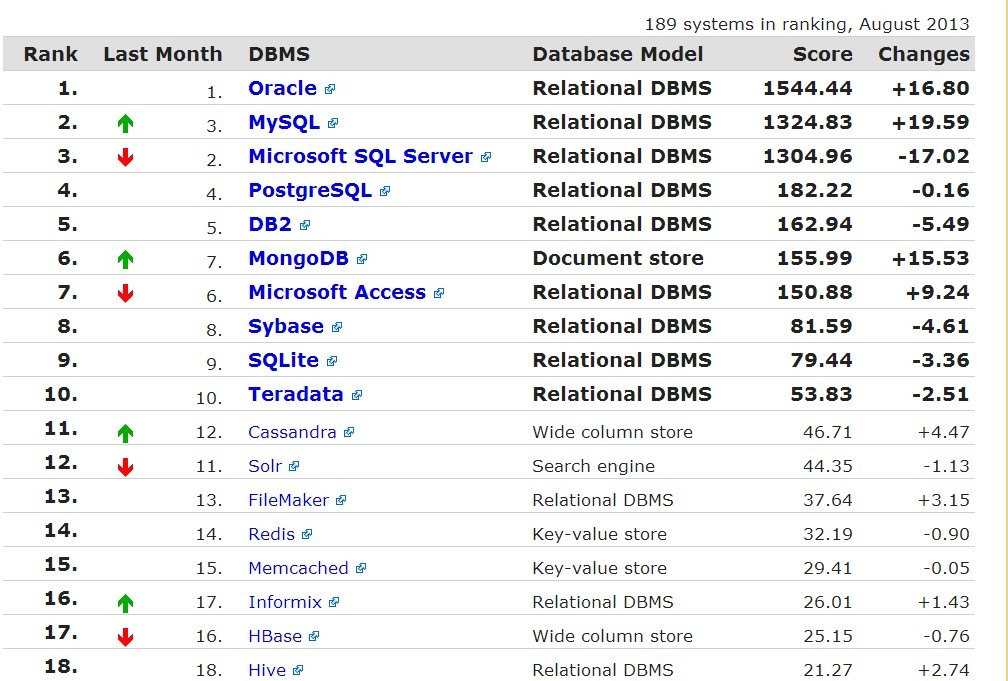Select the change value -17.02
Screen dimensions: 1008x681
(x=933, y=156)
